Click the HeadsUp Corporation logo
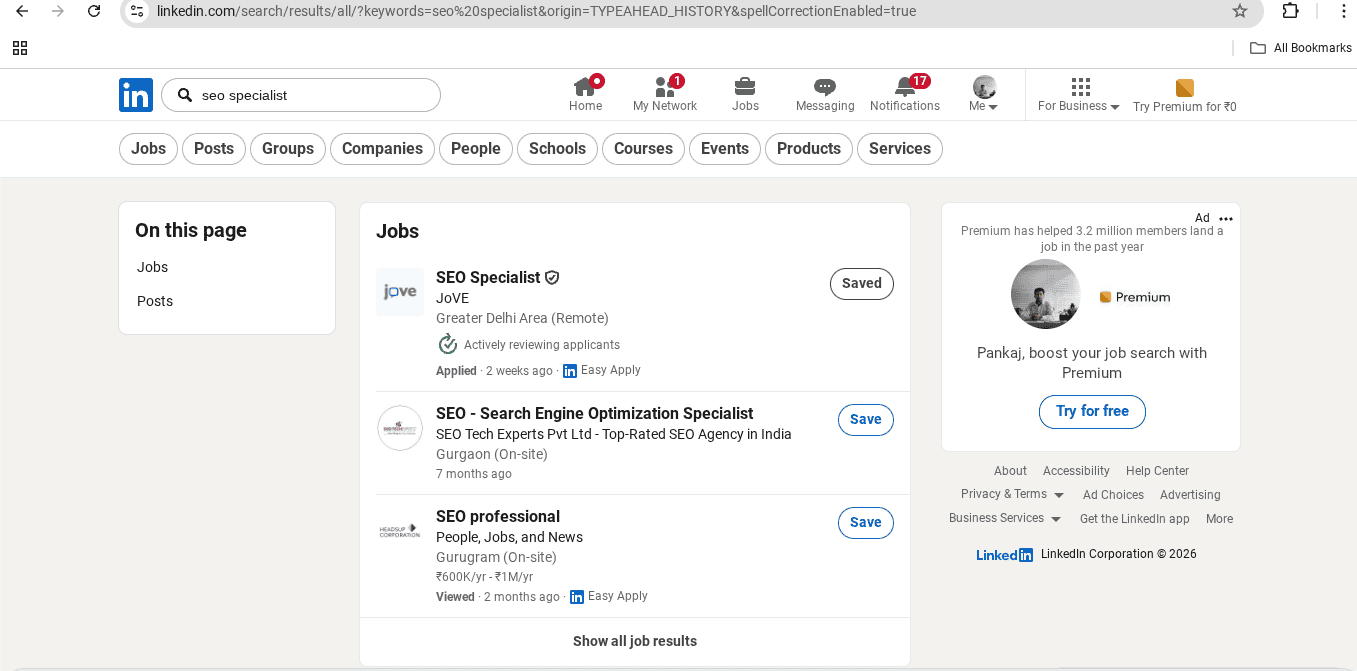 (400, 531)
